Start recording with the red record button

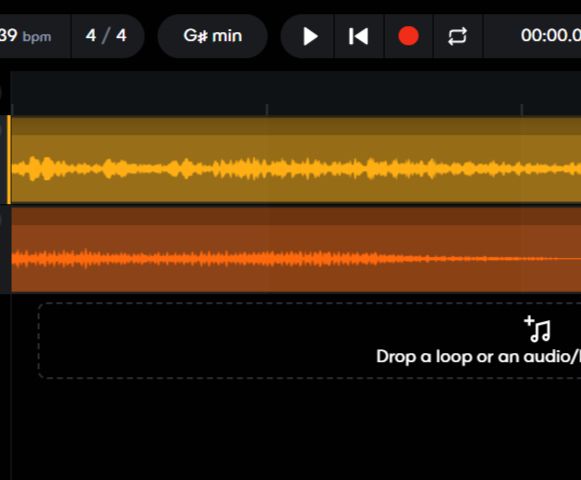click(408, 36)
